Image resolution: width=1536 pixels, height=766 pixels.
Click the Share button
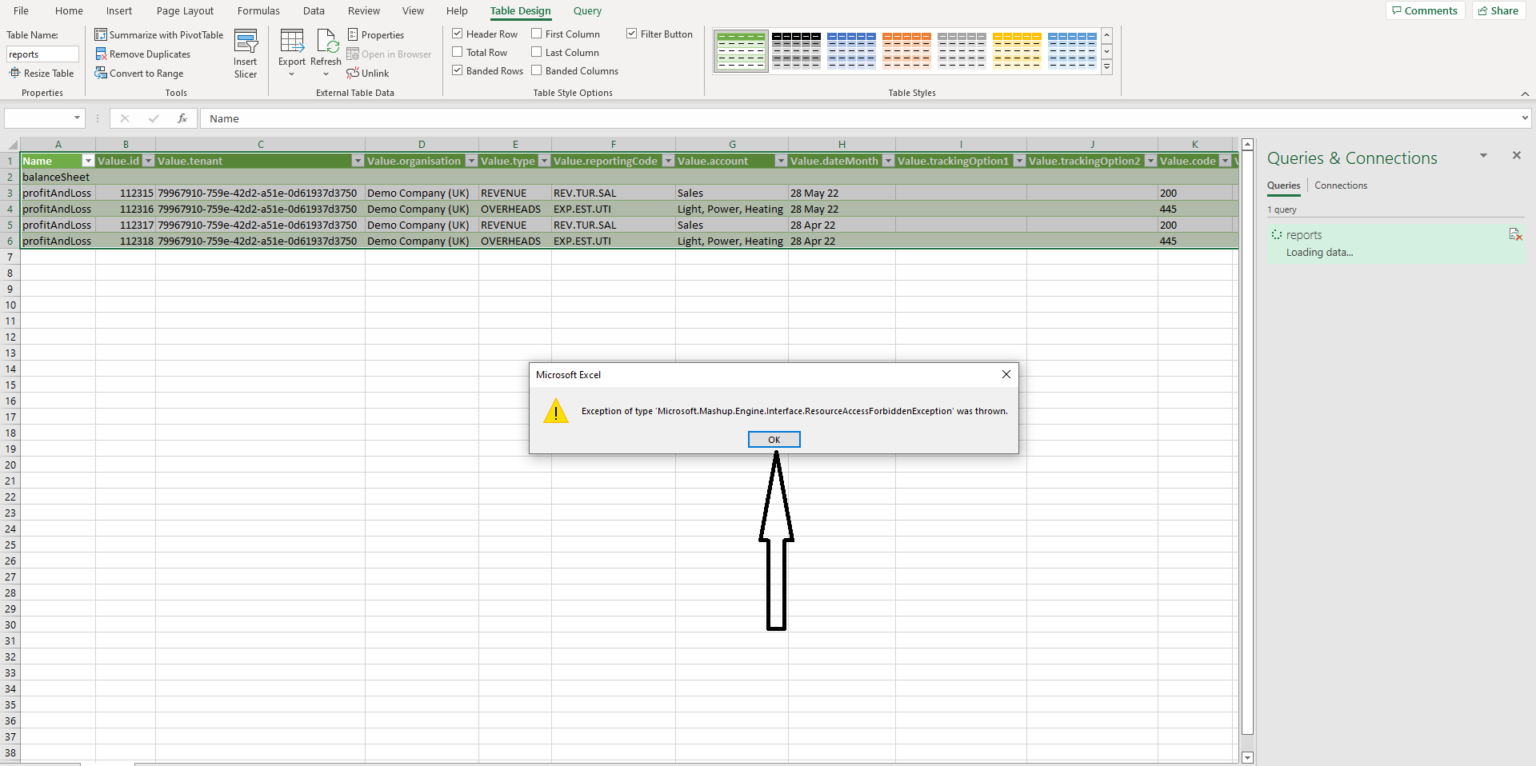[x=1497, y=10]
